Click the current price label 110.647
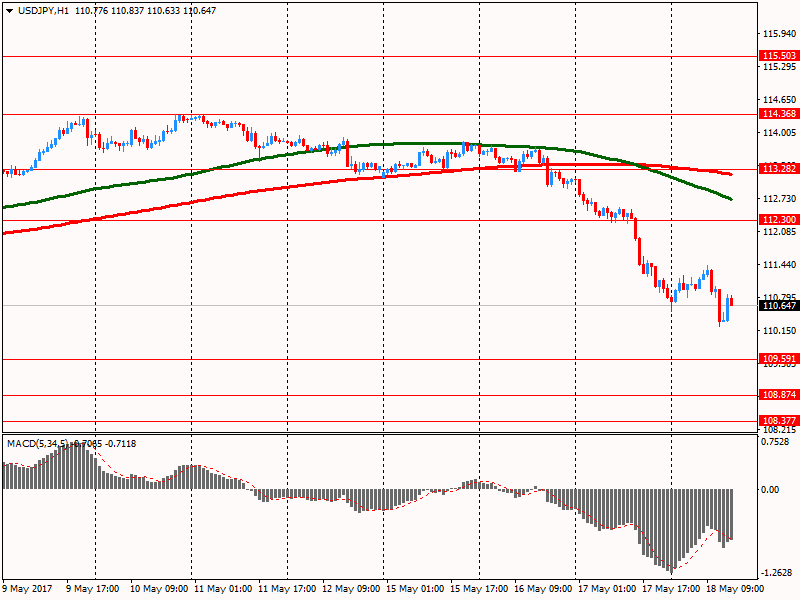 pos(779,306)
